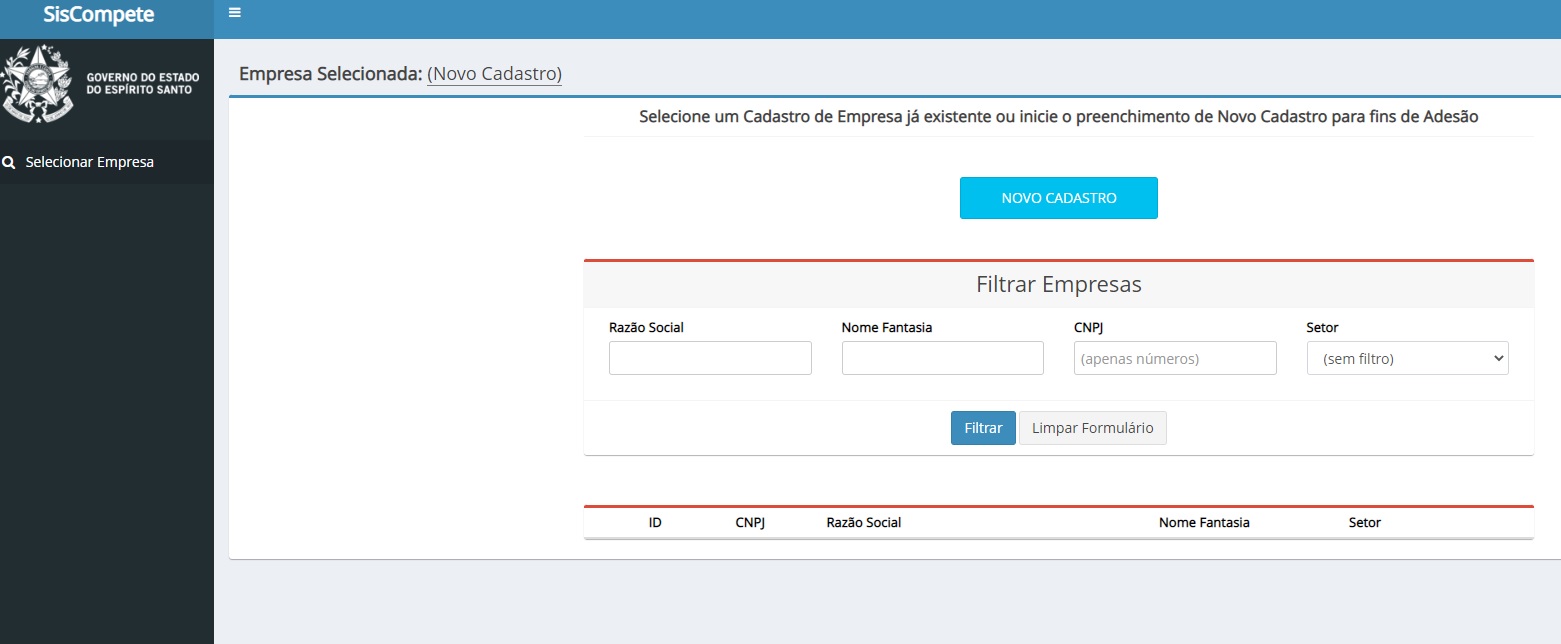Open the Selecionar Empresa menu item
The width and height of the screenshot is (1561, 644).
click(x=89, y=162)
